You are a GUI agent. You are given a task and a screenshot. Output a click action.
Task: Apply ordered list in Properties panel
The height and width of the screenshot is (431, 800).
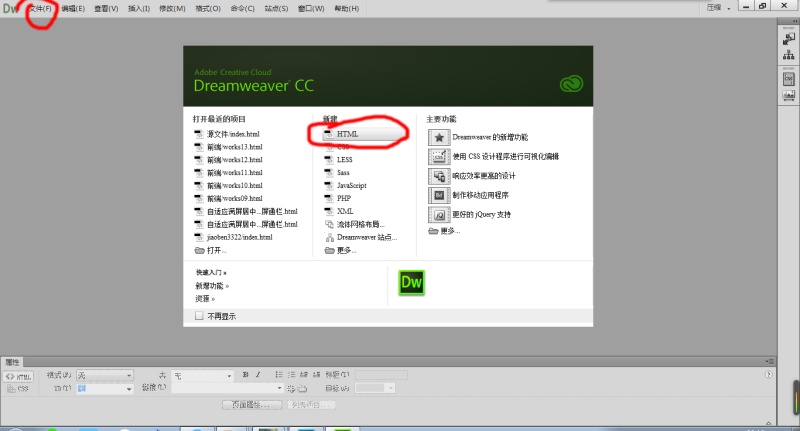[291, 375]
